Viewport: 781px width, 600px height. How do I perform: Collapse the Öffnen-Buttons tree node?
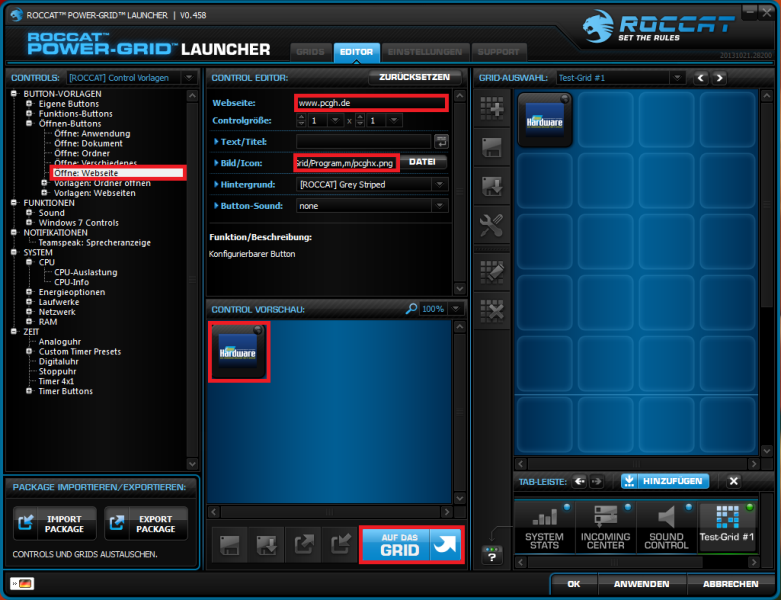(29, 123)
